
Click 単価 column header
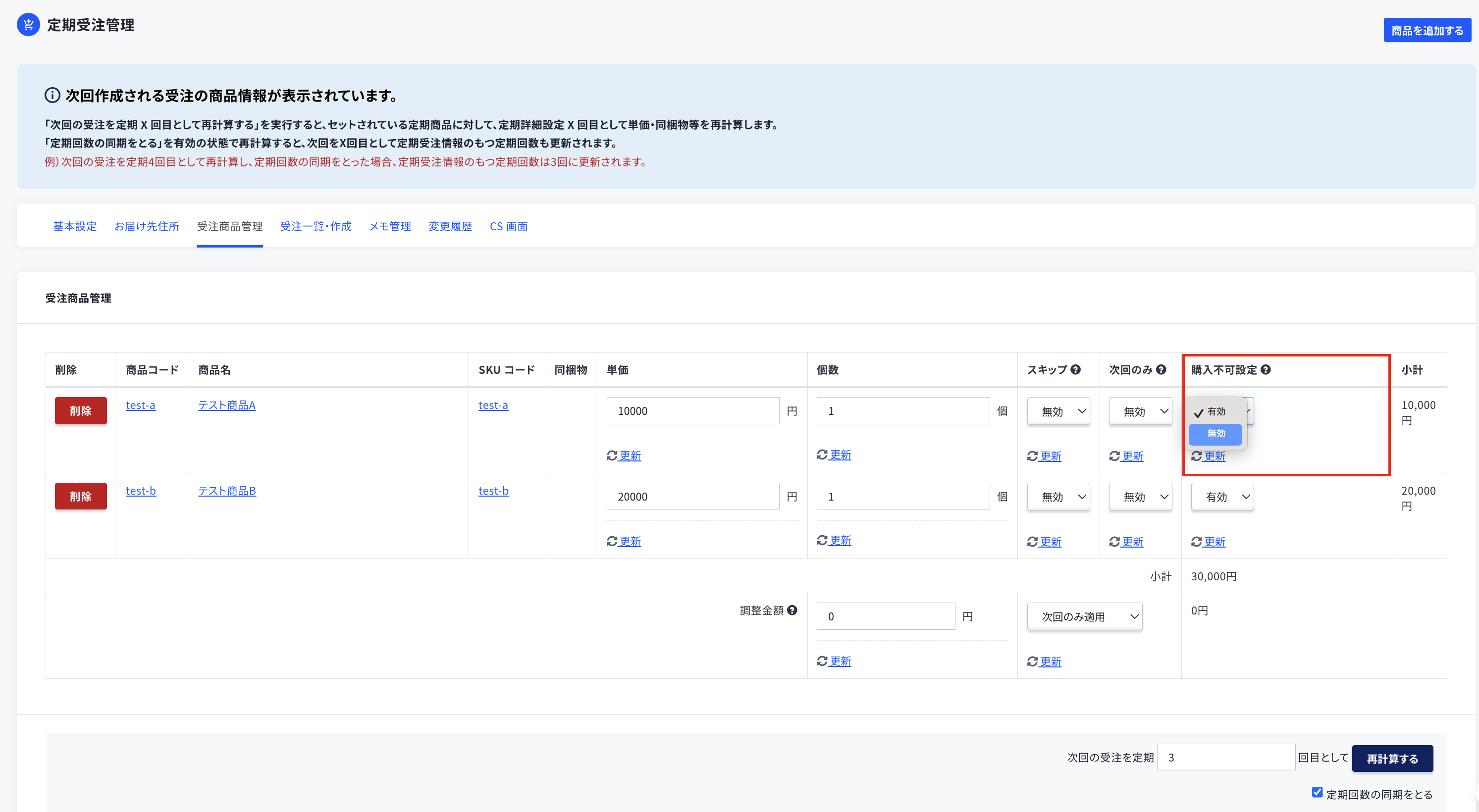[x=618, y=370]
